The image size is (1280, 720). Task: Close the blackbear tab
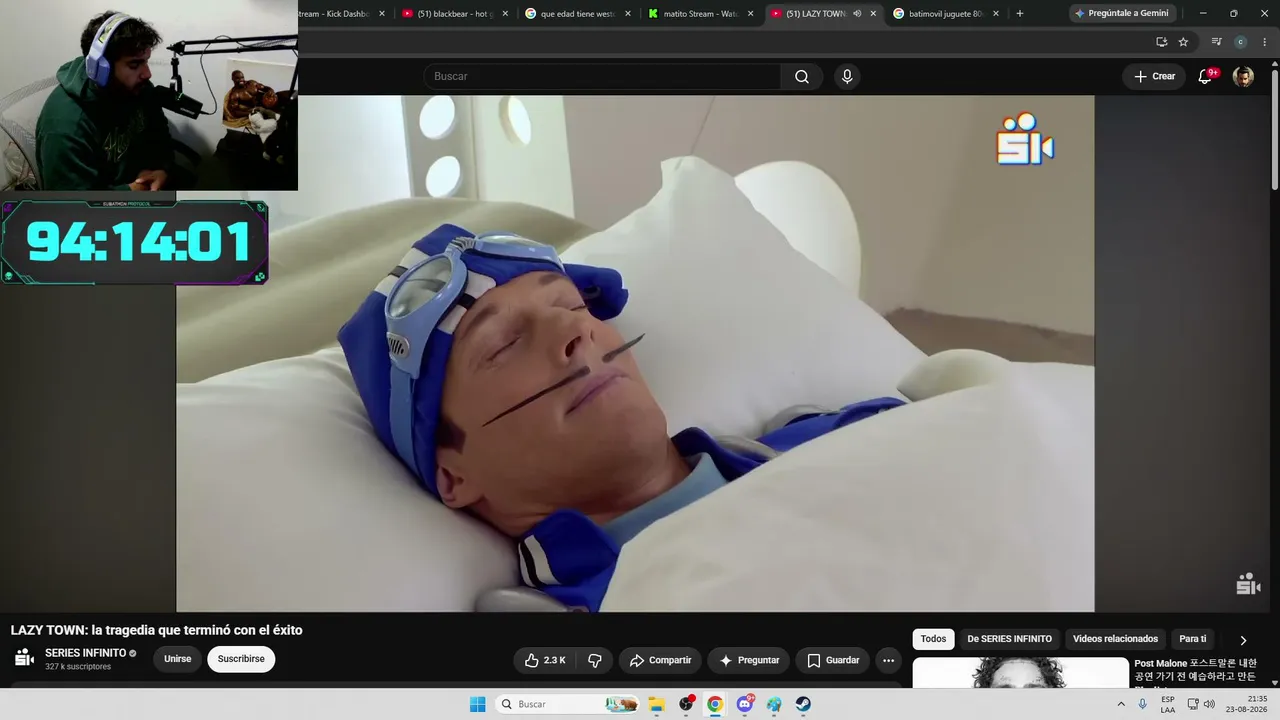(505, 14)
